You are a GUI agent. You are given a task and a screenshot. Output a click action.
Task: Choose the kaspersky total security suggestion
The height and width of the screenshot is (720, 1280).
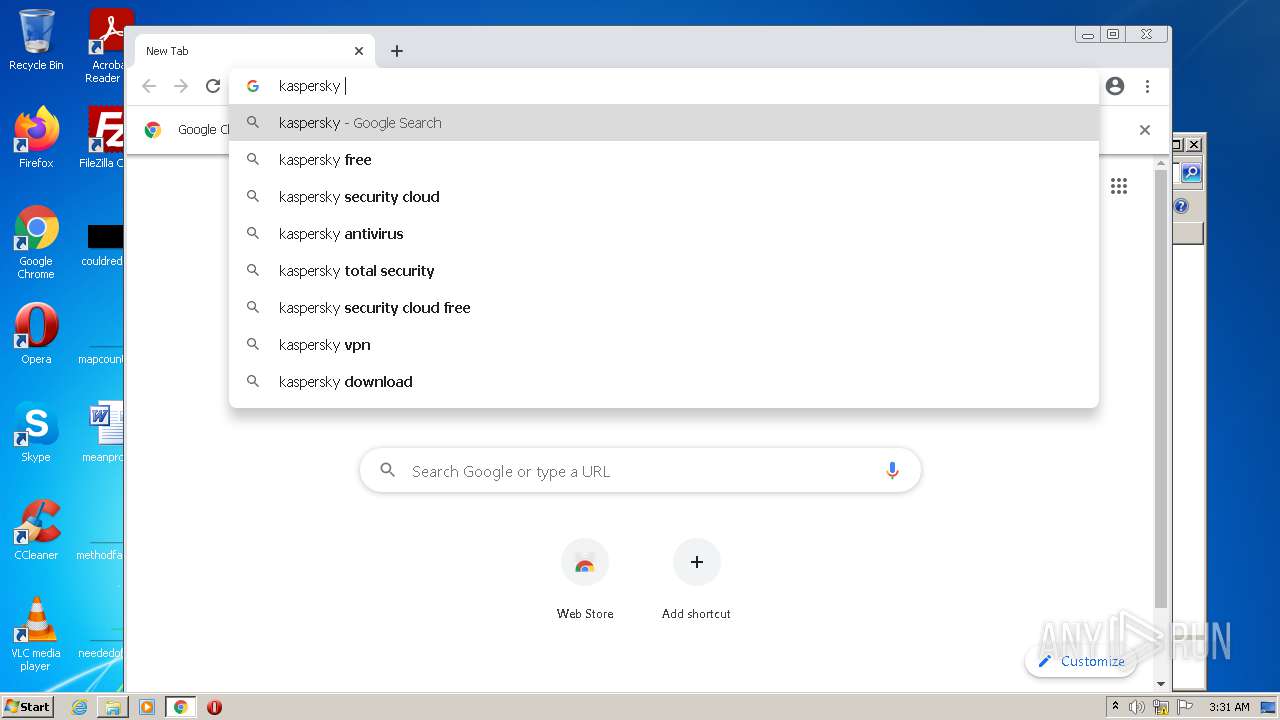point(664,271)
